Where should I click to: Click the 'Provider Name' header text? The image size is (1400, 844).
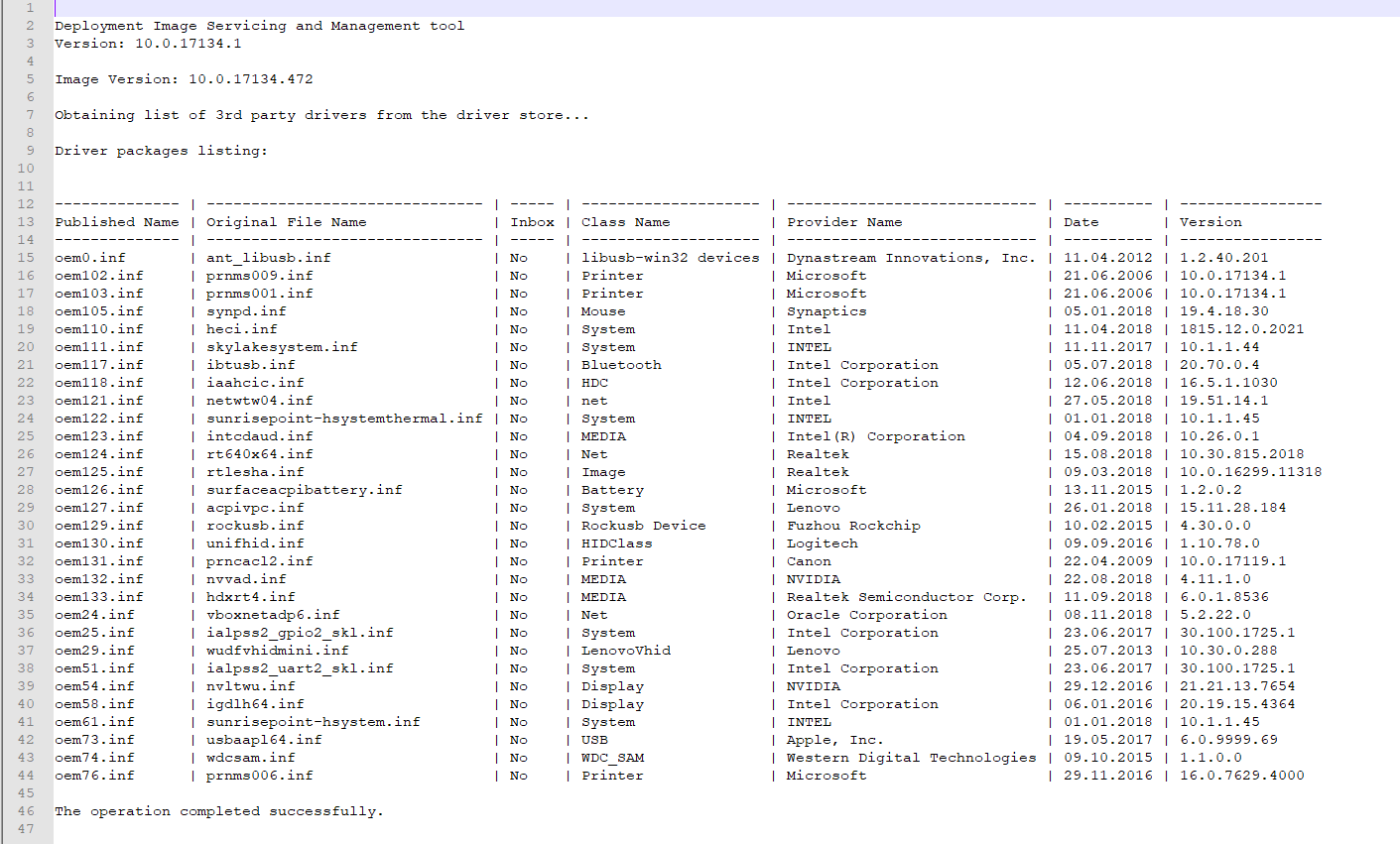[x=844, y=222]
